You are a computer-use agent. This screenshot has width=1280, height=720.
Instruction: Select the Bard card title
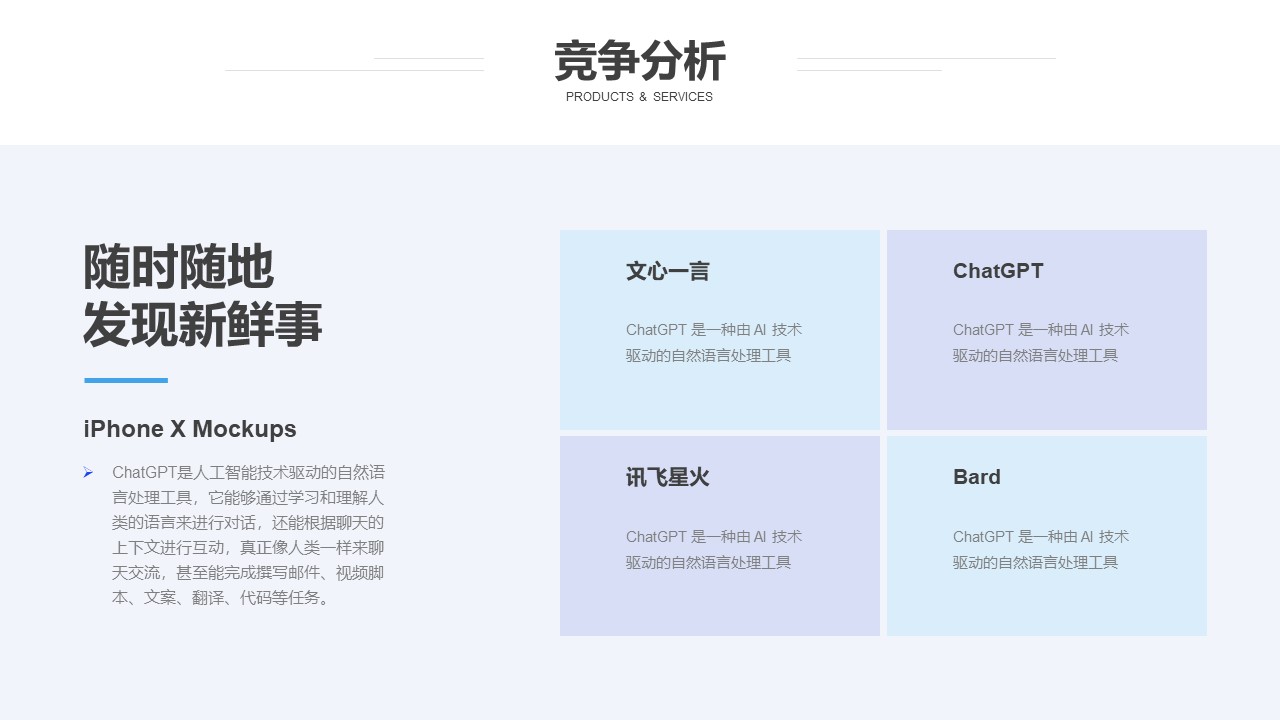(x=977, y=477)
